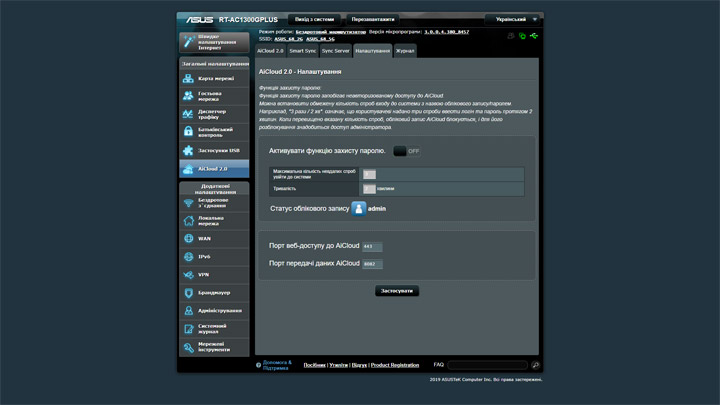Toggle the password protection OFF switch
The height and width of the screenshot is (405, 720).
click(x=407, y=151)
